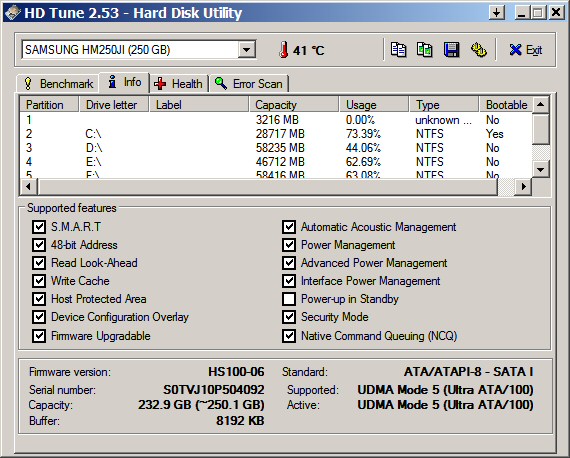570x458 pixels.
Task: Toggle Power Management checkbox
Action: click(289, 245)
